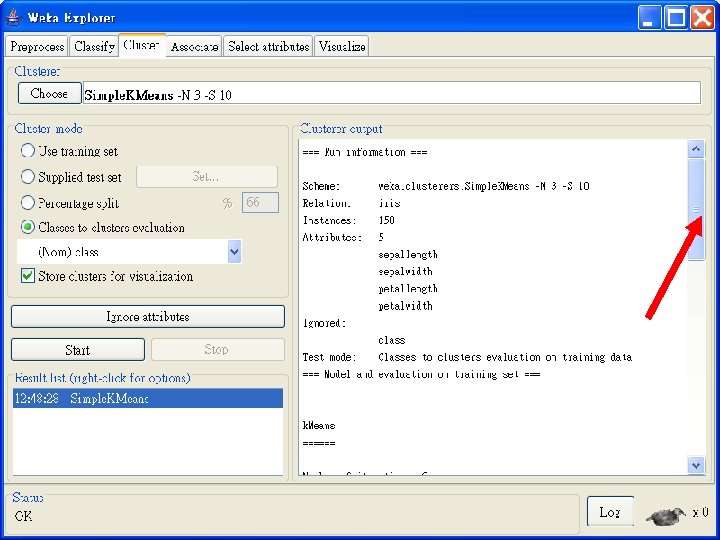Click the 'kMeans' heading in output
Image resolution: width=720 pixels, height=540 pixels.
click(x=319, y=426)
